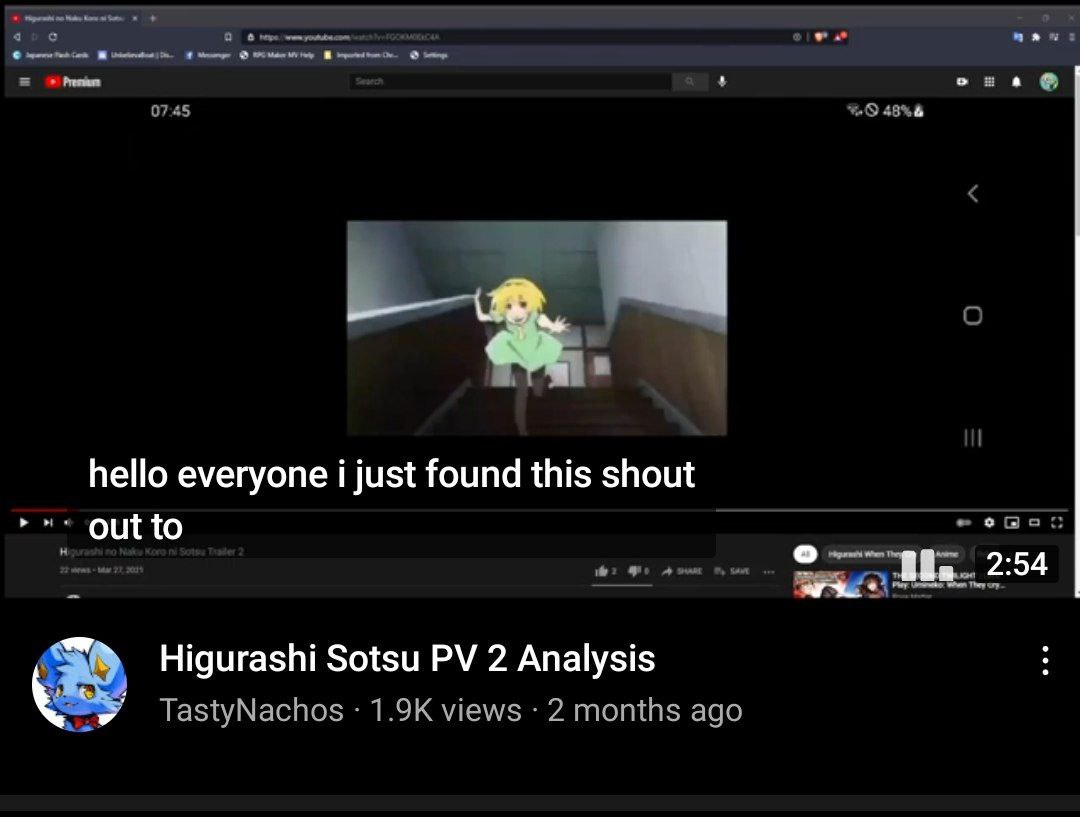
Task: Select the Higurashi no Naku Koro browser tab
Action: coord(74,18)
